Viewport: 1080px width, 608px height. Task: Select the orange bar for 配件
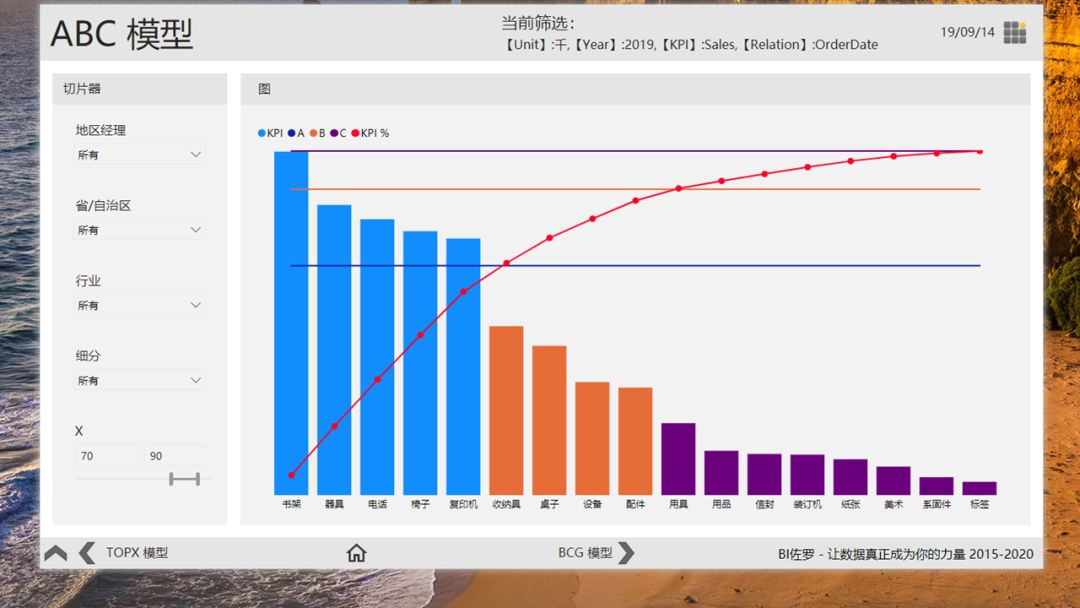tap(635, 441)
